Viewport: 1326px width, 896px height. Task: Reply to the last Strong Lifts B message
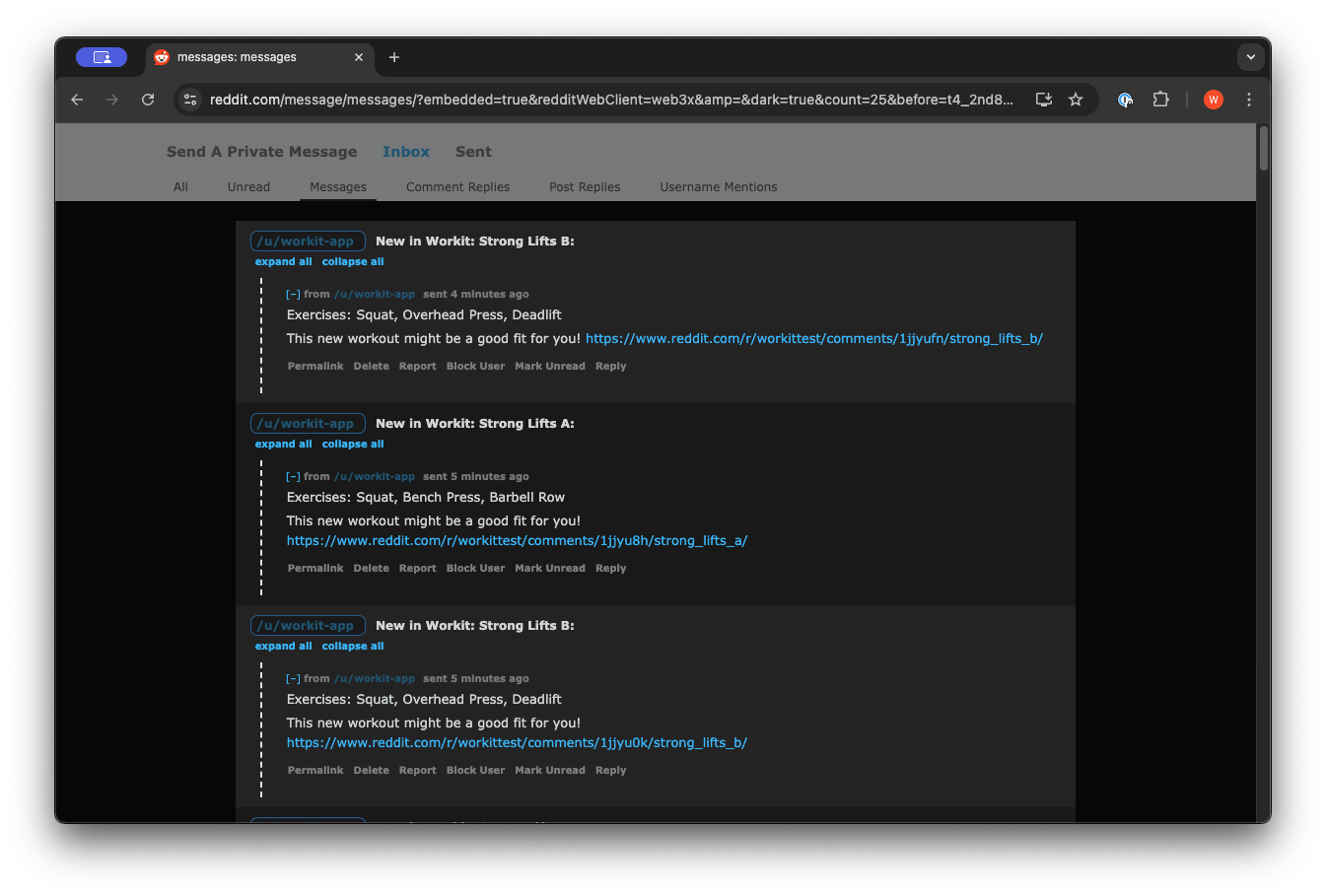[x=611, y=771]
